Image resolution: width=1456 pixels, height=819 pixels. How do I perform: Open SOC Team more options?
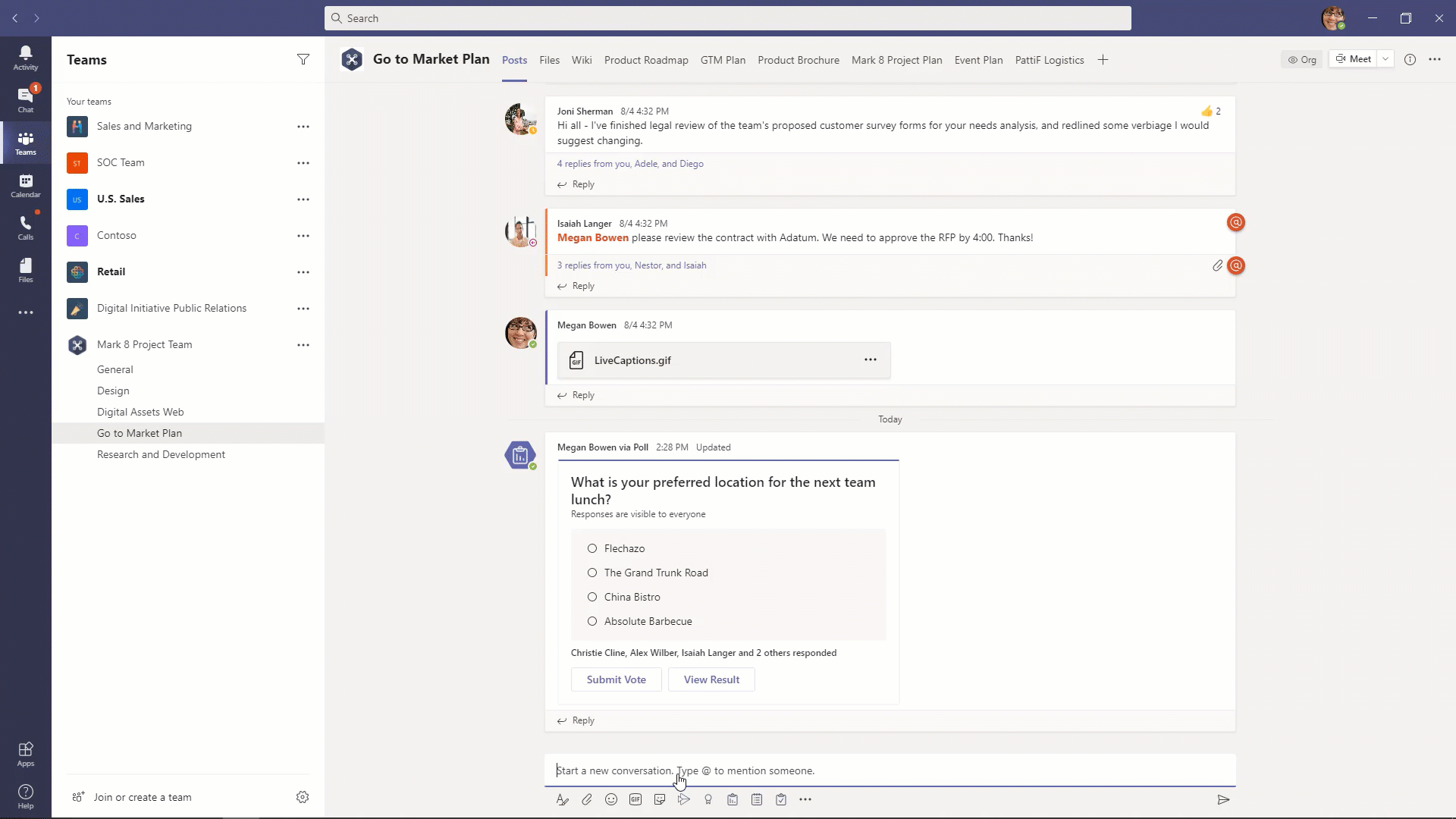coord(303,163)
